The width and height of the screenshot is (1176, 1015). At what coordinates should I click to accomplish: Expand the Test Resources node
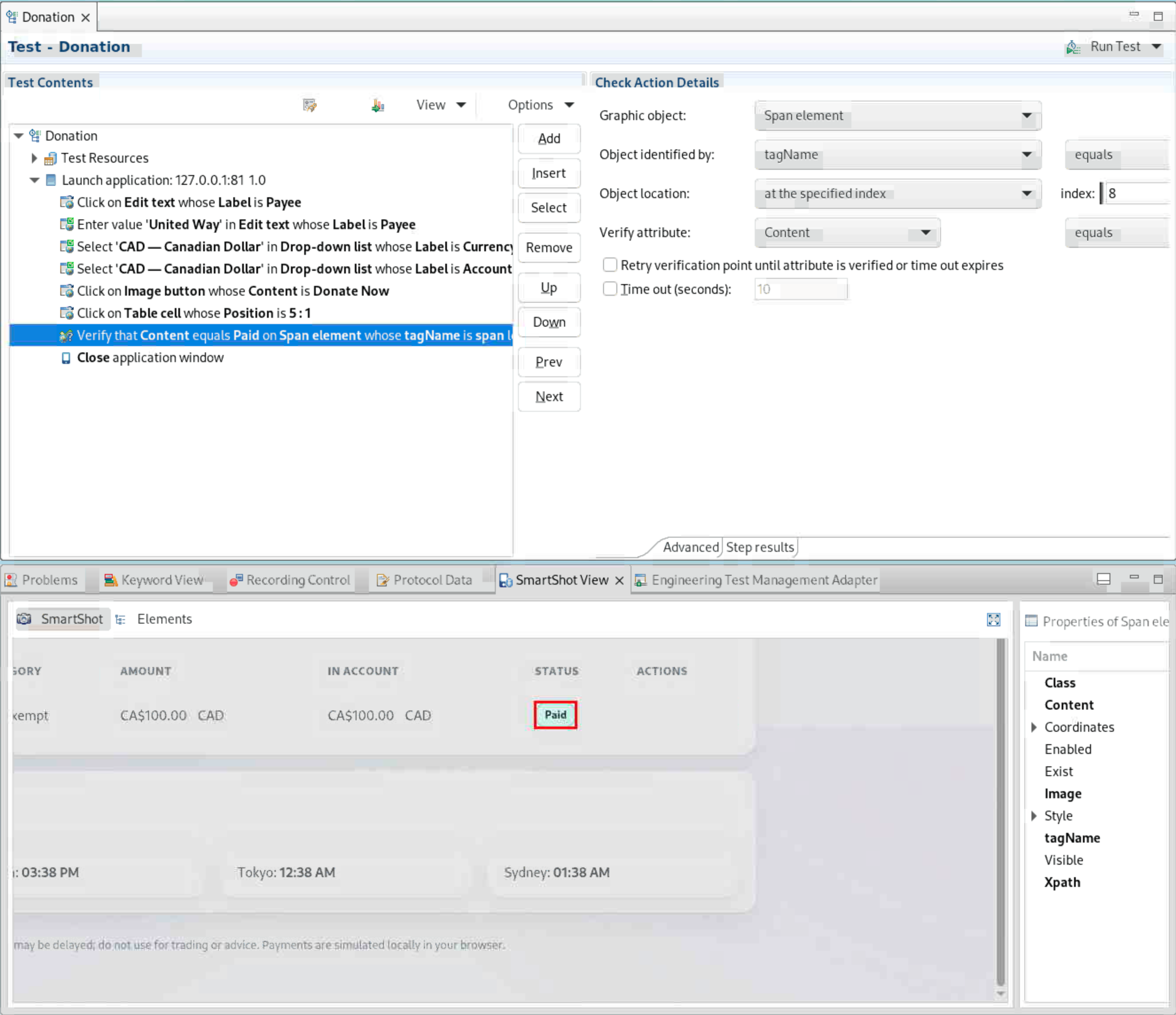point(34,158)
